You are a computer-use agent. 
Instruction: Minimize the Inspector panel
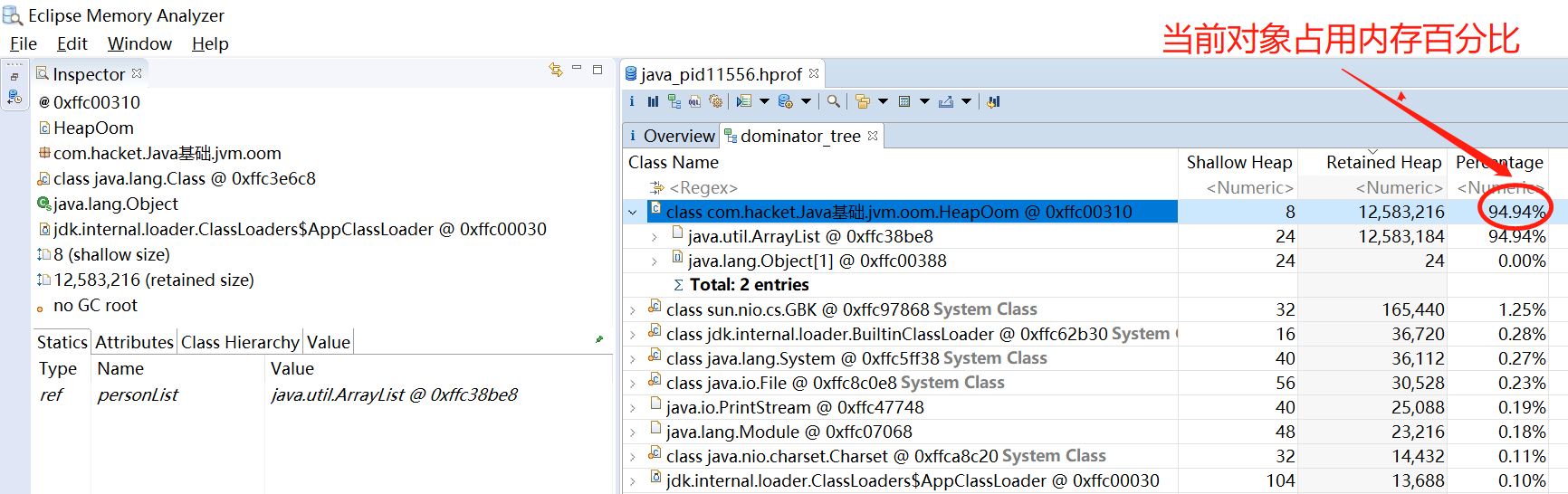pos(577,69)
